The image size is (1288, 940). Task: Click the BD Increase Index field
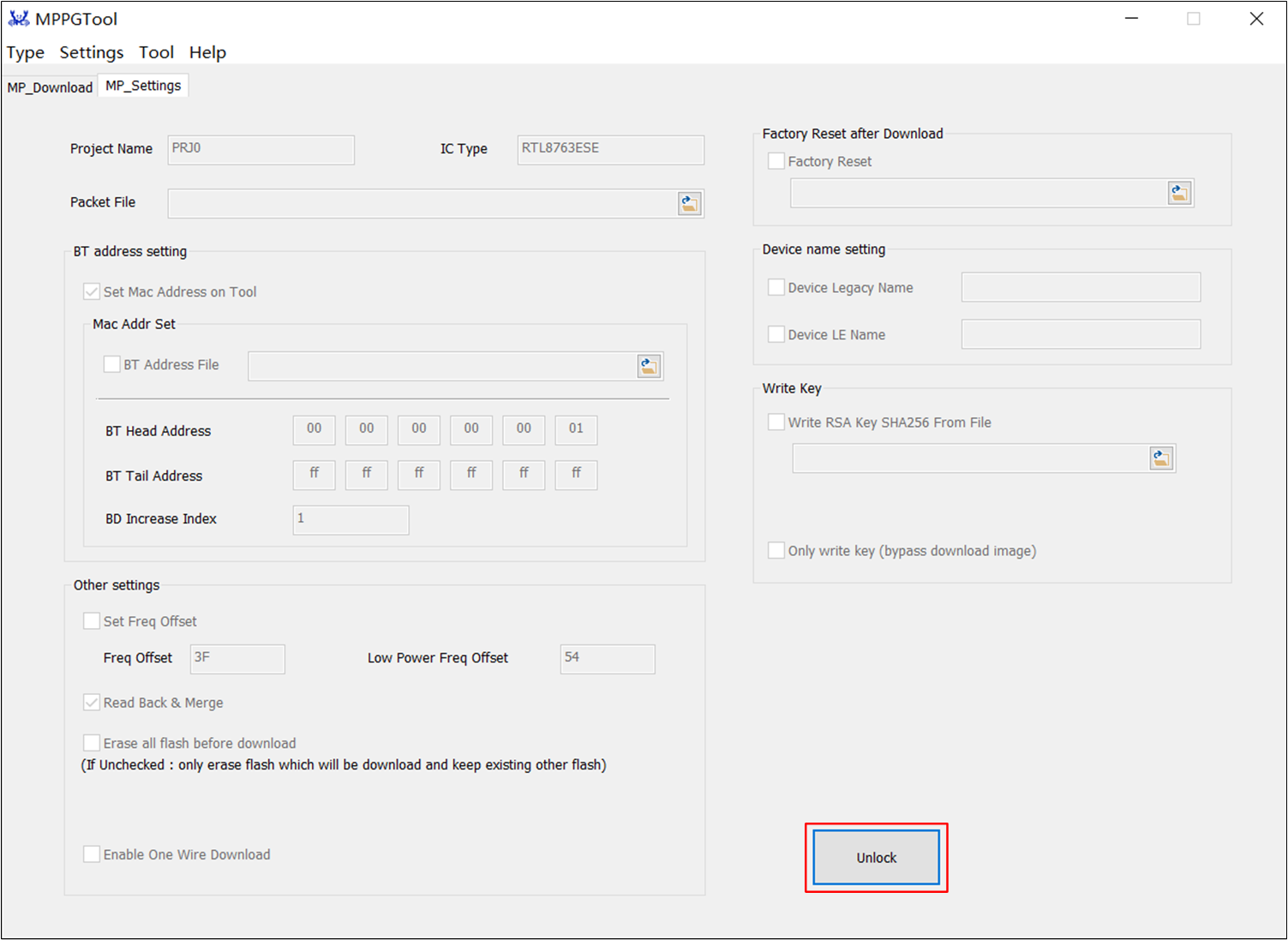point(350,520)
